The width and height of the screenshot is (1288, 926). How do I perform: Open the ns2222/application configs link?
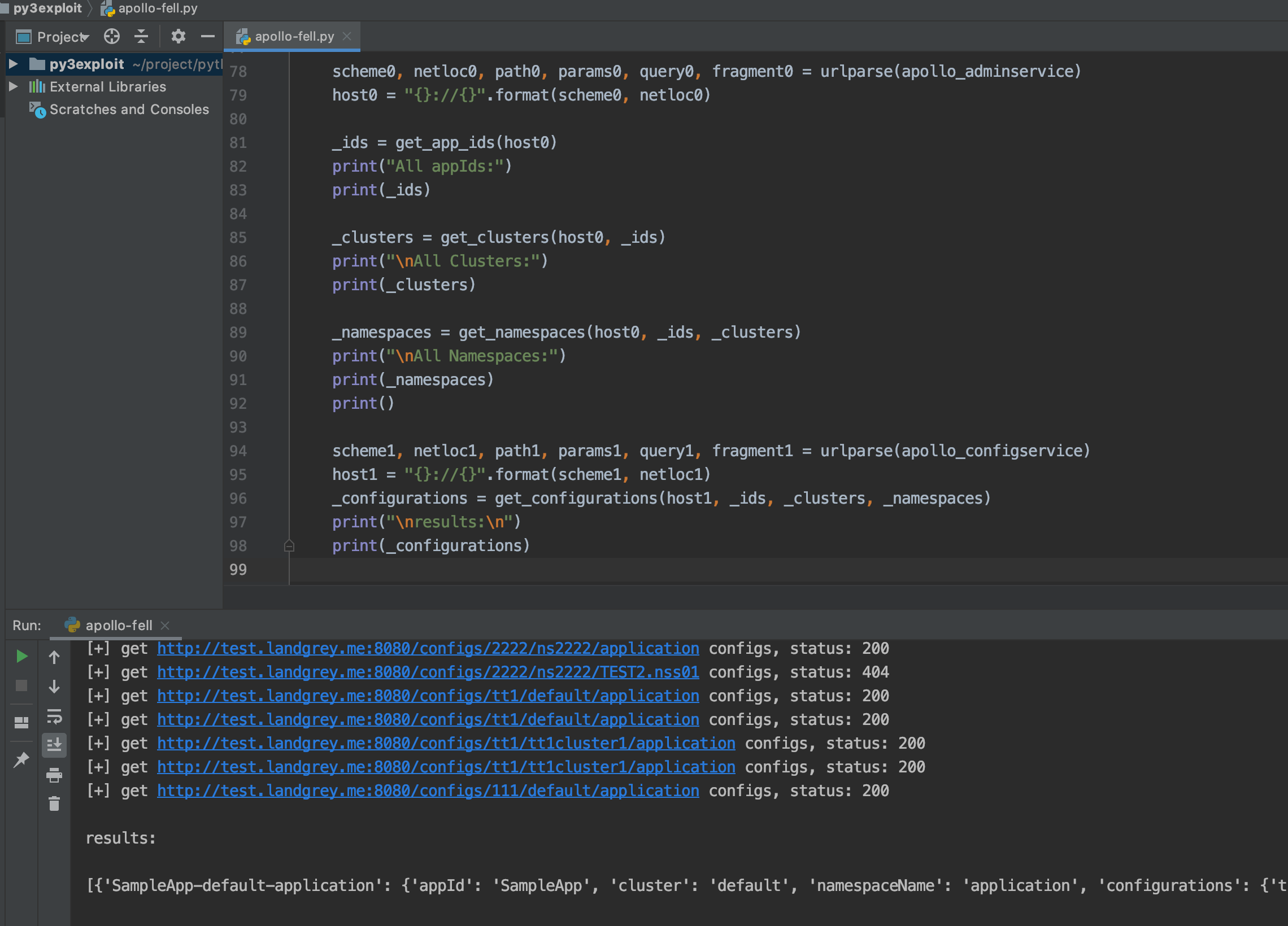point(428,648)
